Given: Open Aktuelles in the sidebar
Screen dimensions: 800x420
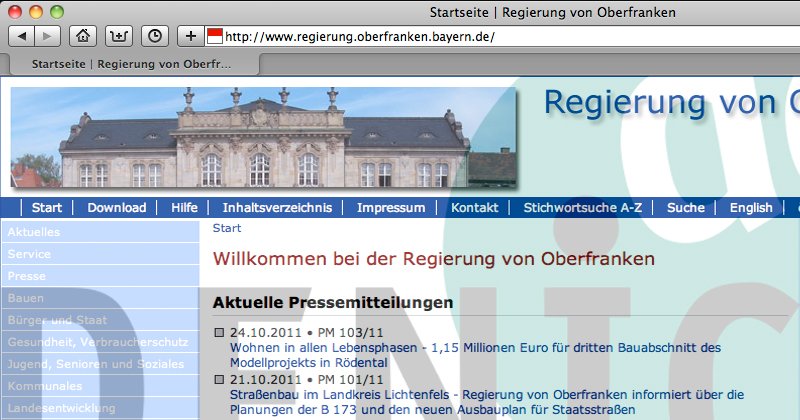Looking at the screenshot, I should point(100,232).
